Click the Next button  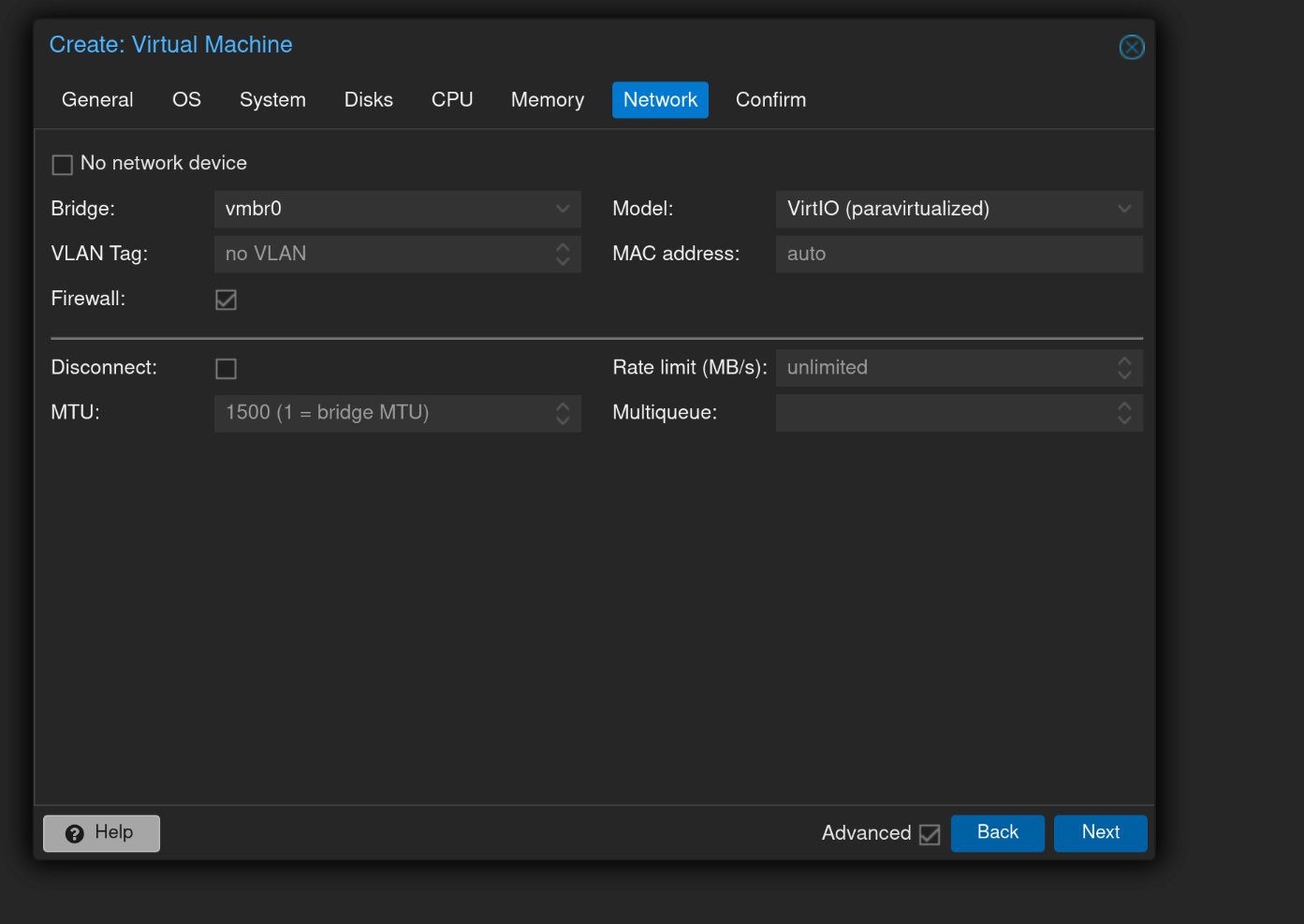(x=1101, y=833)
